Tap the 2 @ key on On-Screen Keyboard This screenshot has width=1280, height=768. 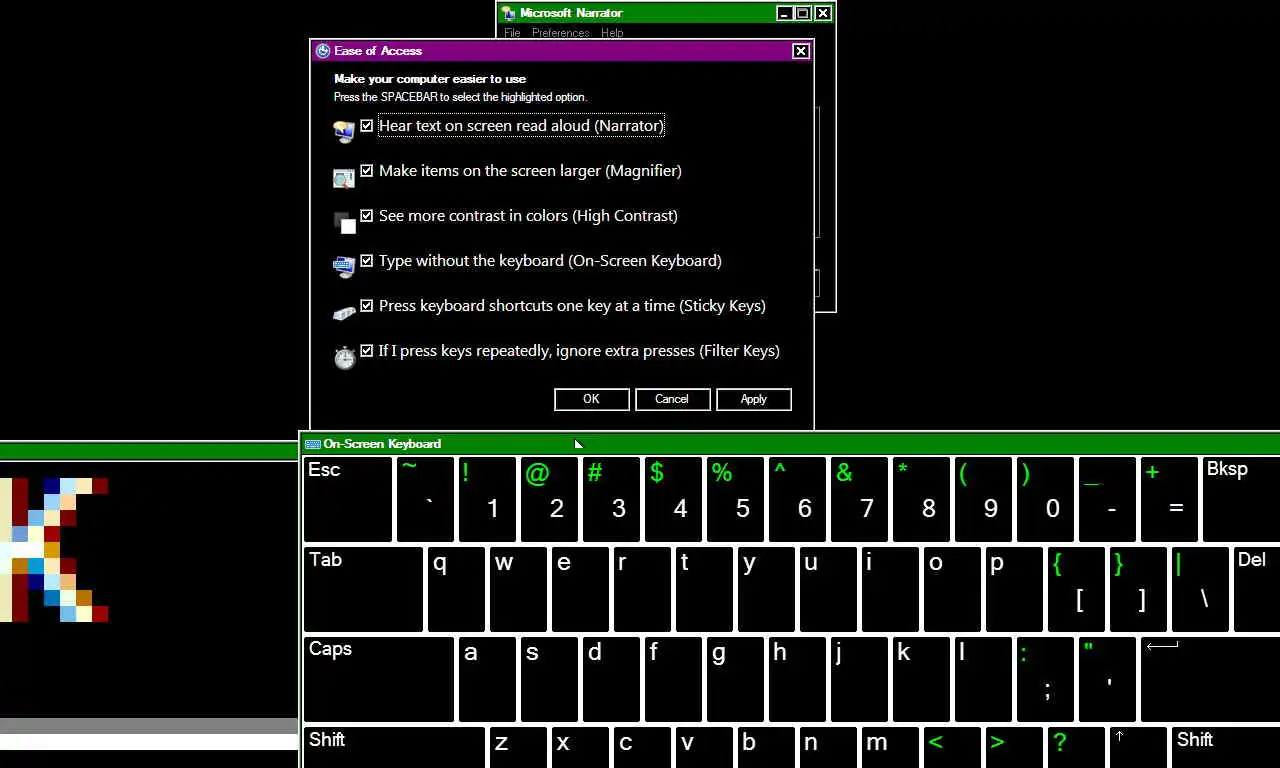549,499
